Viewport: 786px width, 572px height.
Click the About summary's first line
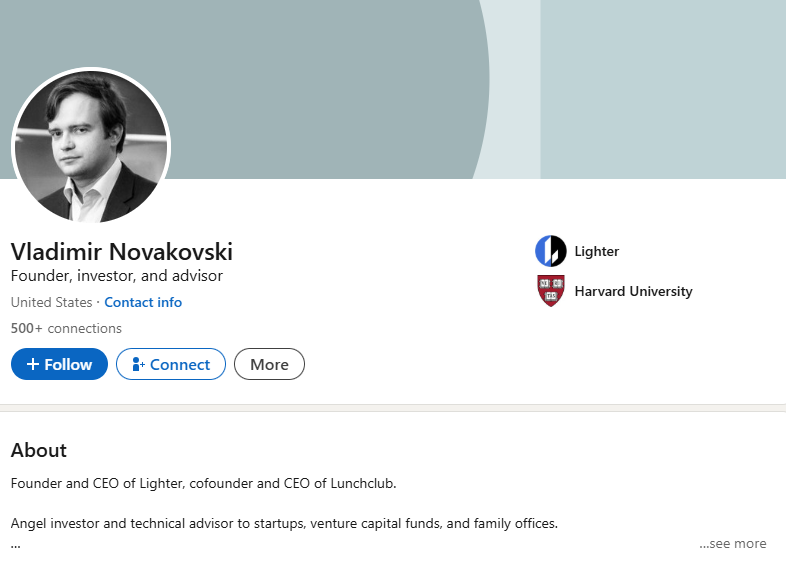click(x=203, y=484)
